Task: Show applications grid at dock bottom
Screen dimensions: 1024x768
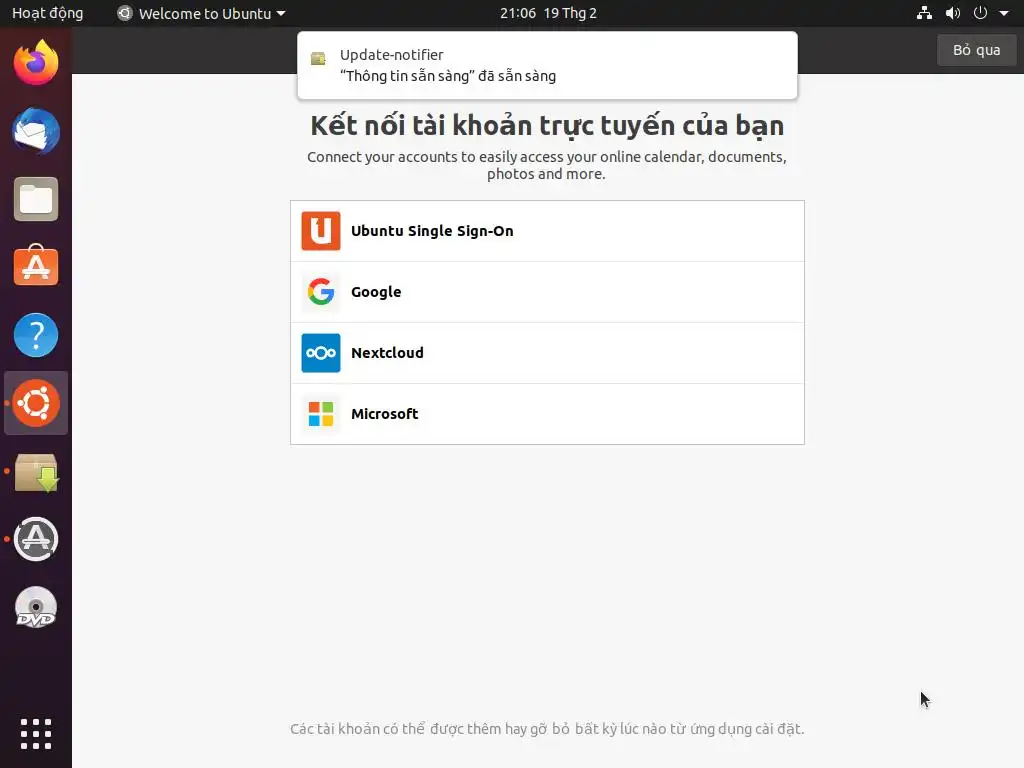Action: point(36,734)
